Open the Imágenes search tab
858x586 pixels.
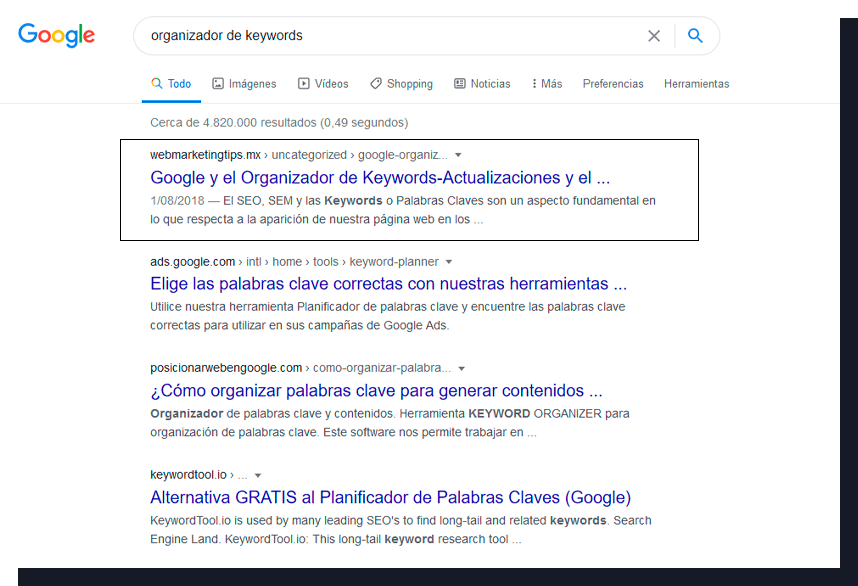(x=244, y=84)
